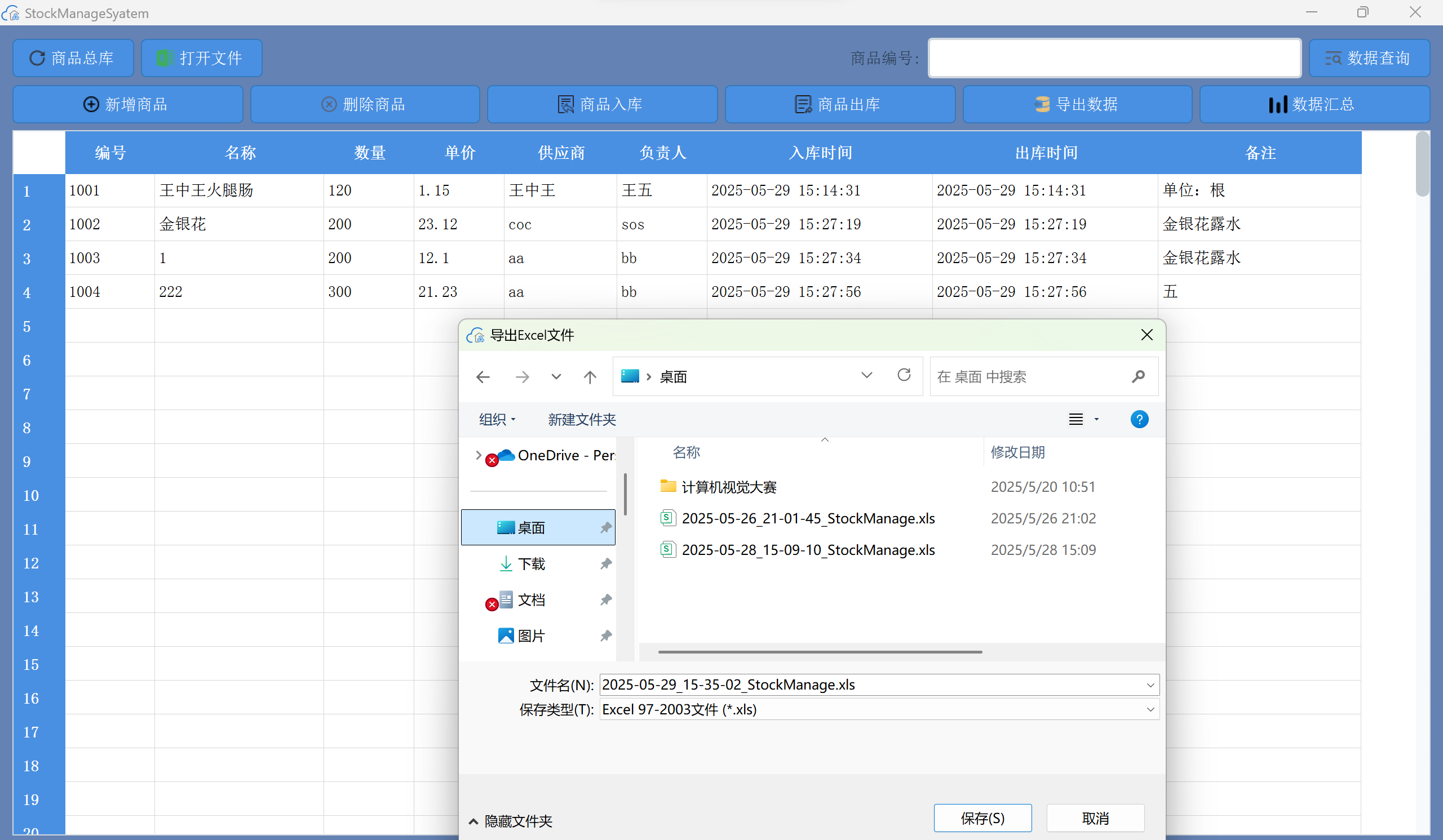Click 新建文件夹 to create a folder
This screenshot has width=1443, height=840.
(581, 419)
